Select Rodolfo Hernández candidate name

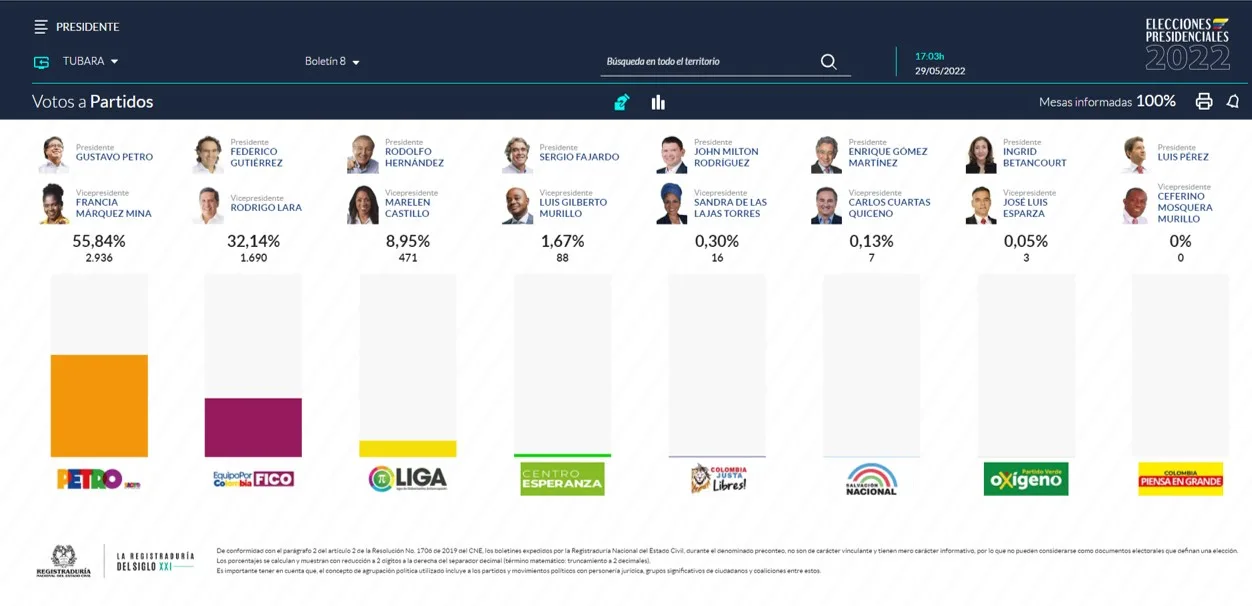414,157
